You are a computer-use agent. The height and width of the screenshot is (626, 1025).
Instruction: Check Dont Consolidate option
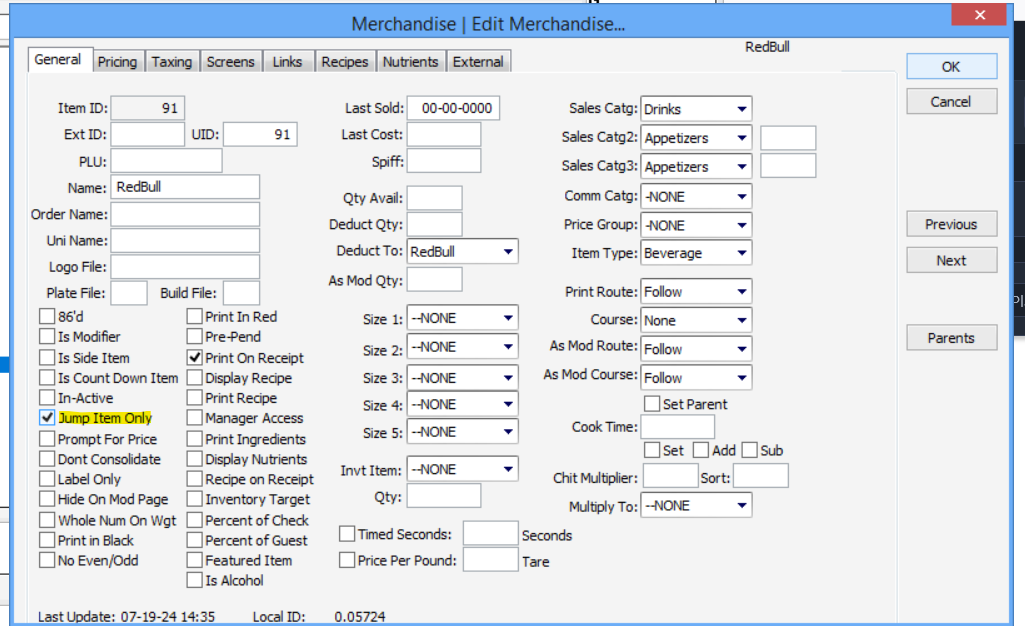[x=47, y=459]
